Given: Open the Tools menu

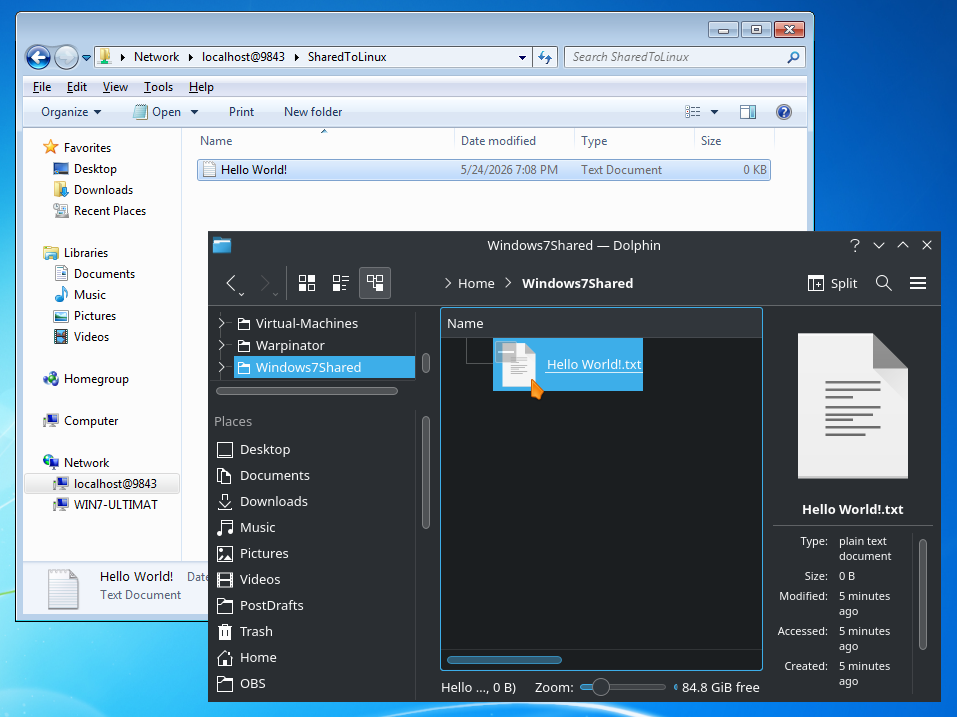Looking at the screenshot, I should 158,87.
